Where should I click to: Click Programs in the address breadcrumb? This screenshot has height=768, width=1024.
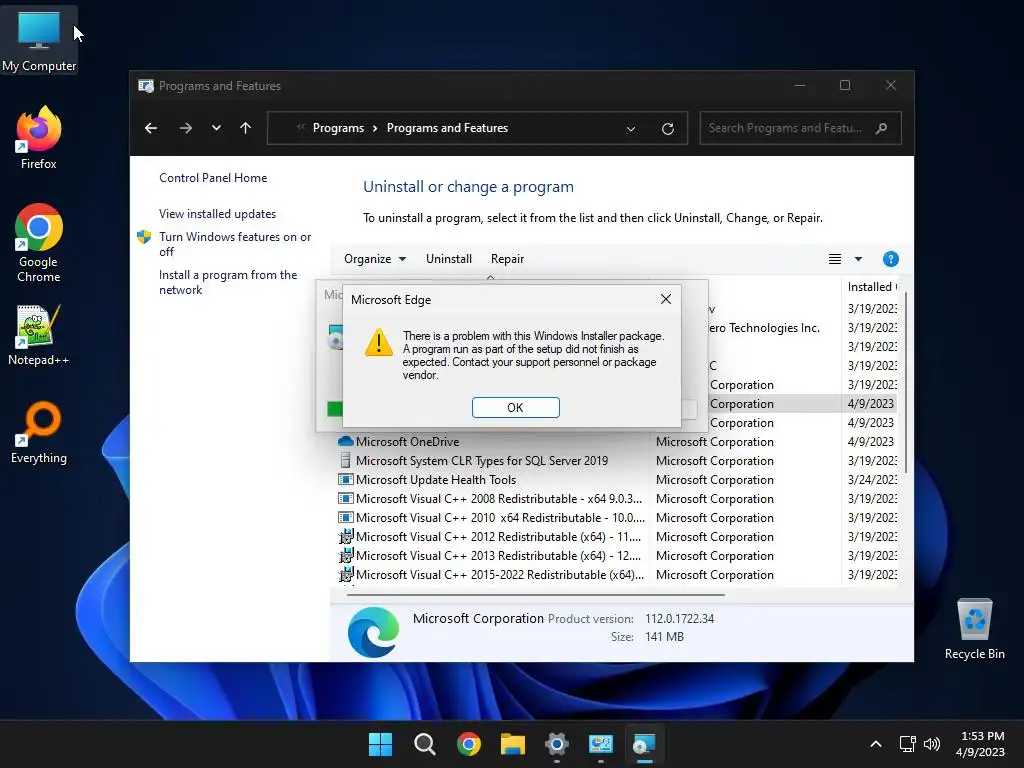pos(338,128)
